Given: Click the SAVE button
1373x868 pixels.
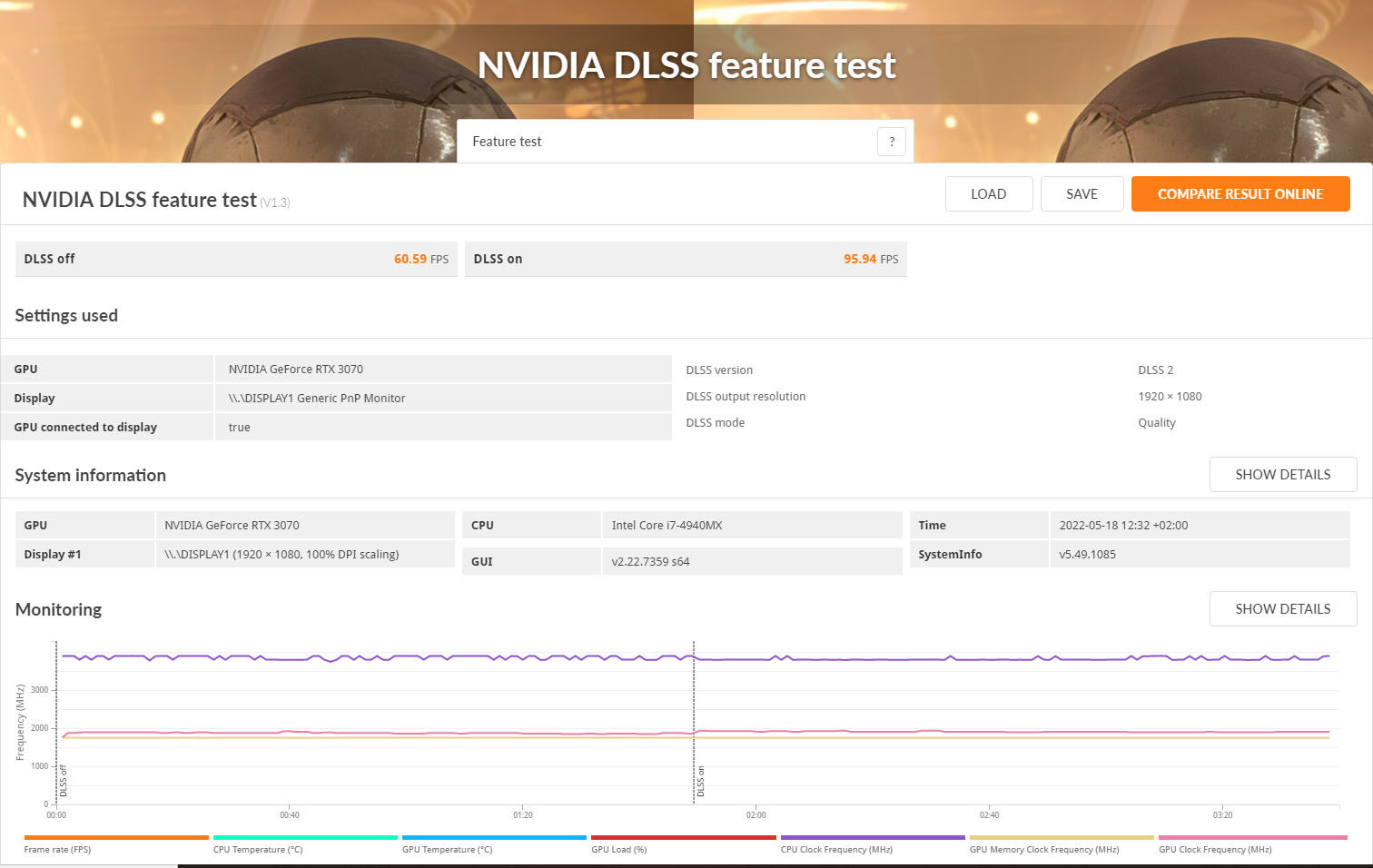Looking at the screenshot, I should 1082,194.
